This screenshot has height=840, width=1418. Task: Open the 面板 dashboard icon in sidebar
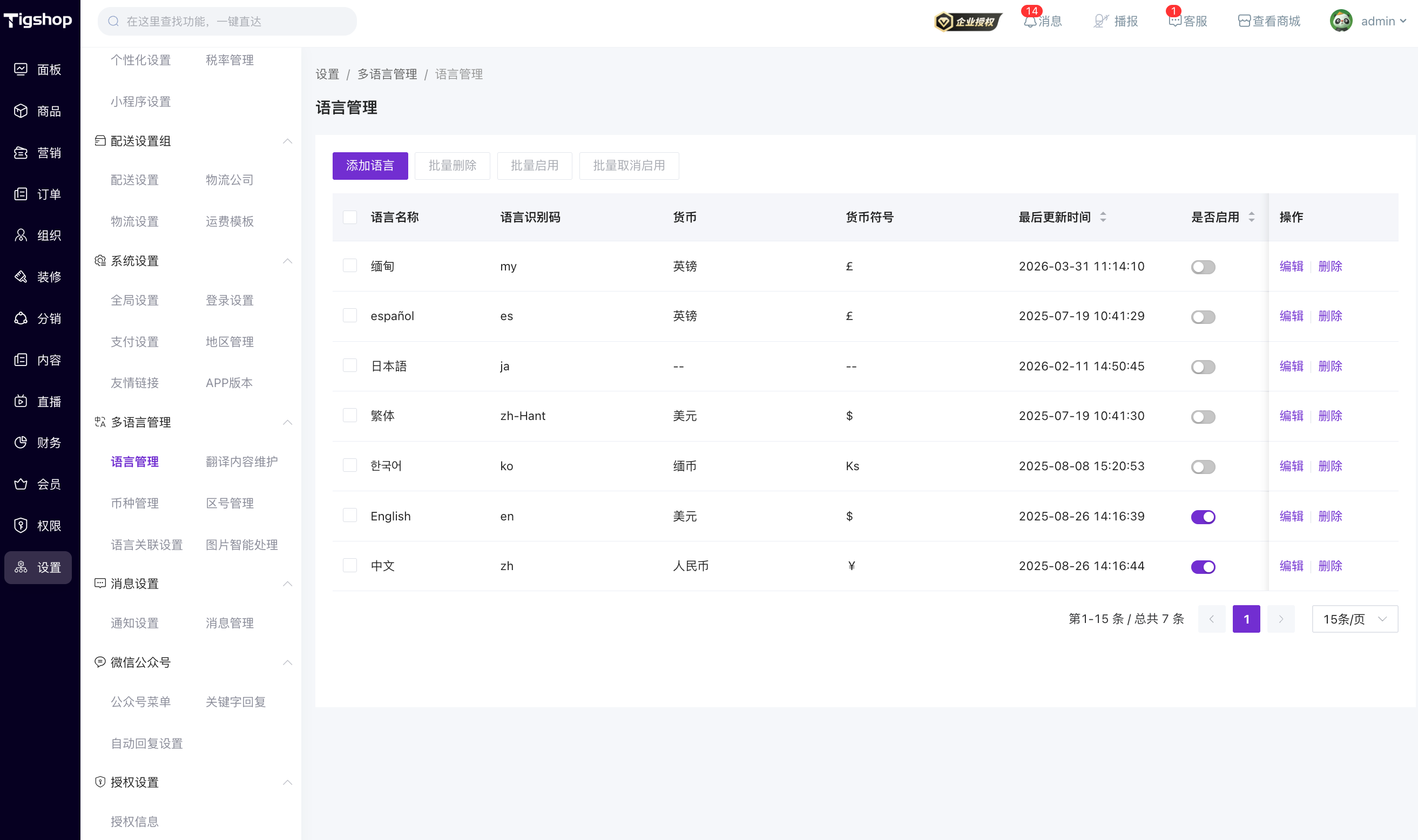21,69
